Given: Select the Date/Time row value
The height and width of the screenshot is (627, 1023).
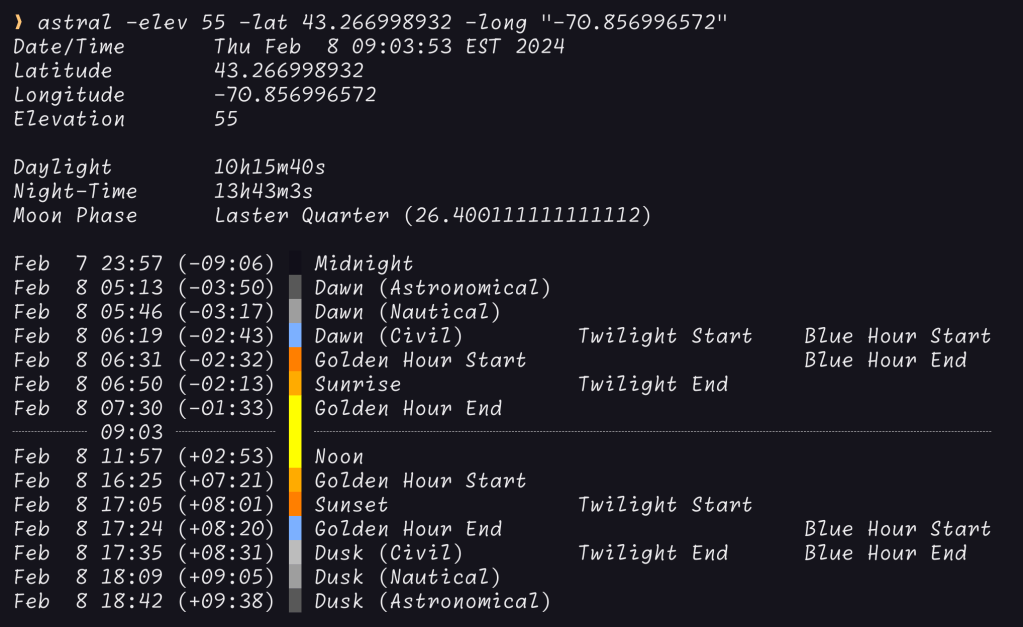Looking at the screenshot, I should 389,47.
